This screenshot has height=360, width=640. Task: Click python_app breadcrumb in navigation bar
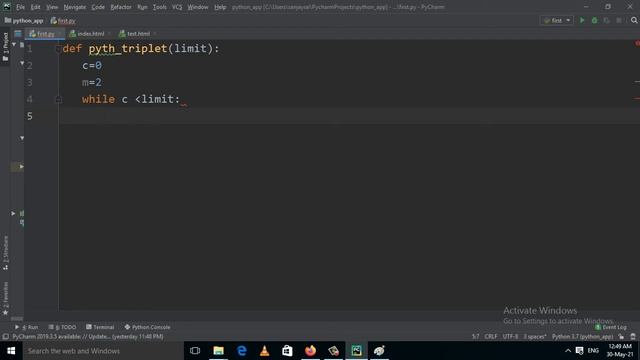tap(24, 20)
